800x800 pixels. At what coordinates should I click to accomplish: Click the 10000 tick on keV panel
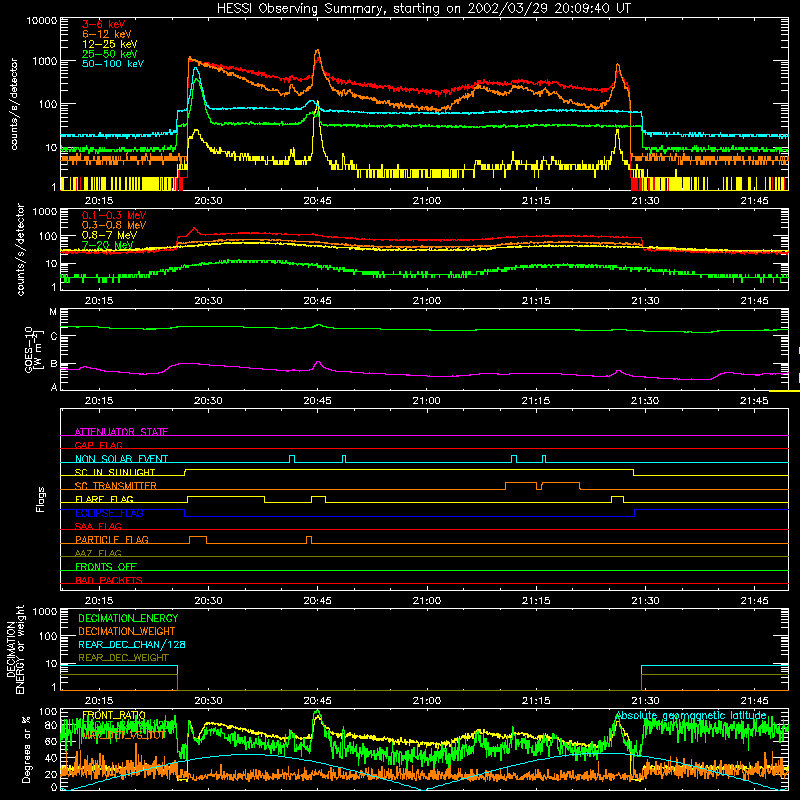tap(42, 20)
